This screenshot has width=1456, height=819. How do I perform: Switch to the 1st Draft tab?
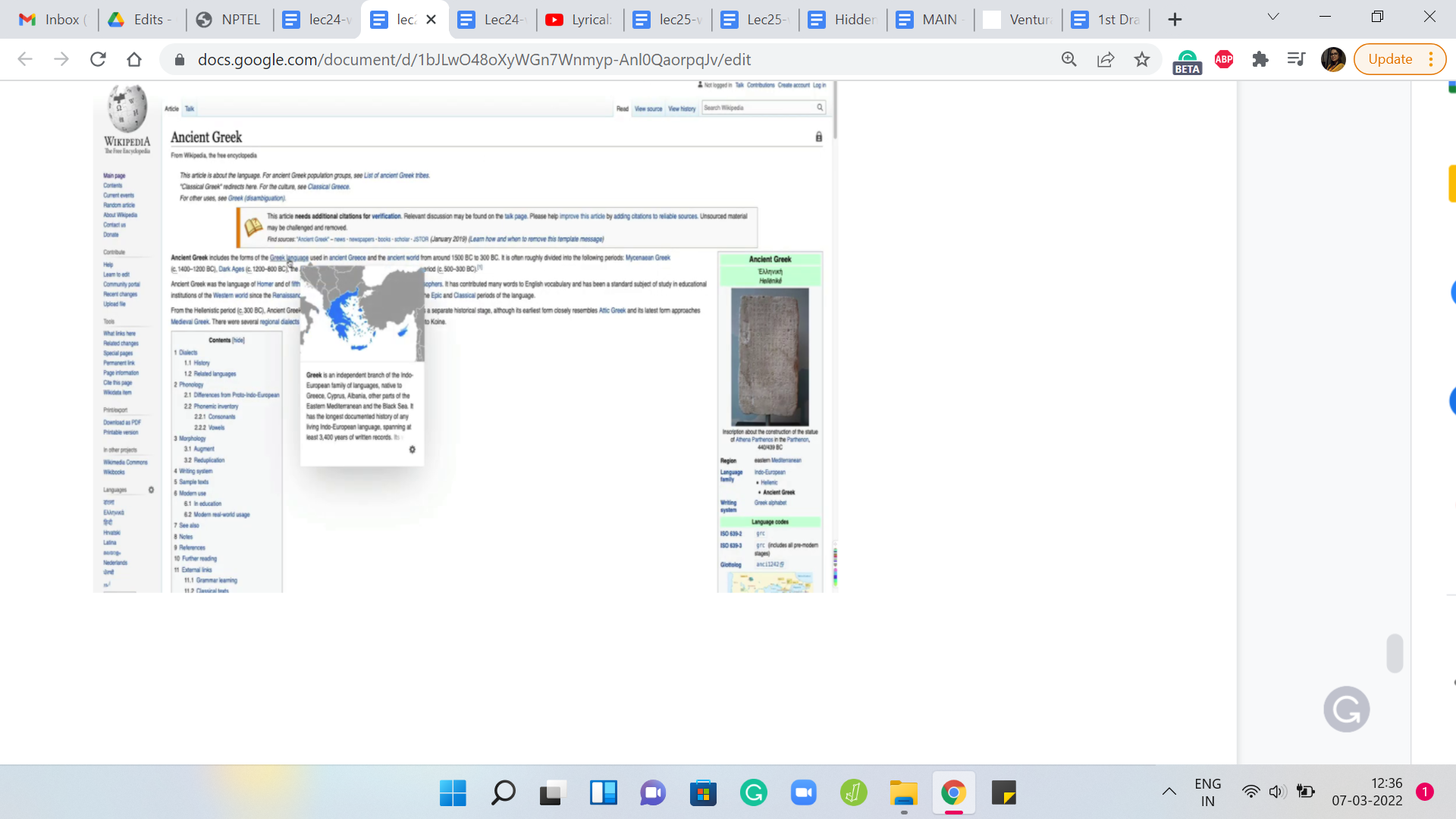click(1106, 20)
